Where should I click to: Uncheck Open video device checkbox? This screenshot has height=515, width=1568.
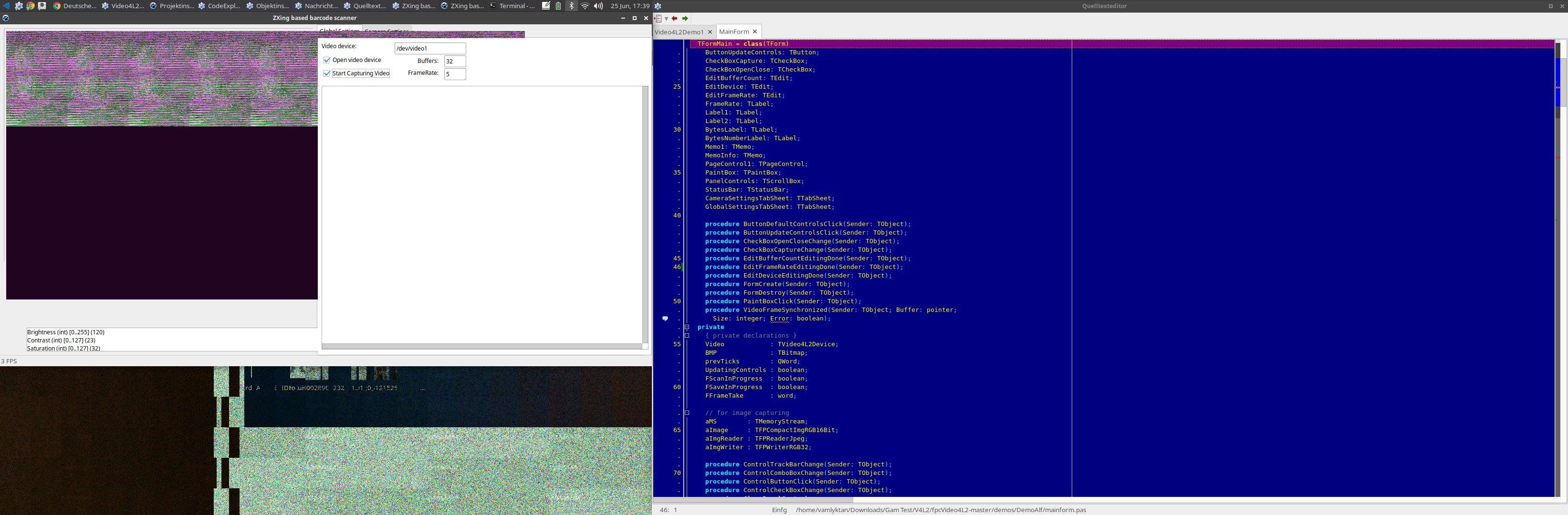(x=327, y=60)
